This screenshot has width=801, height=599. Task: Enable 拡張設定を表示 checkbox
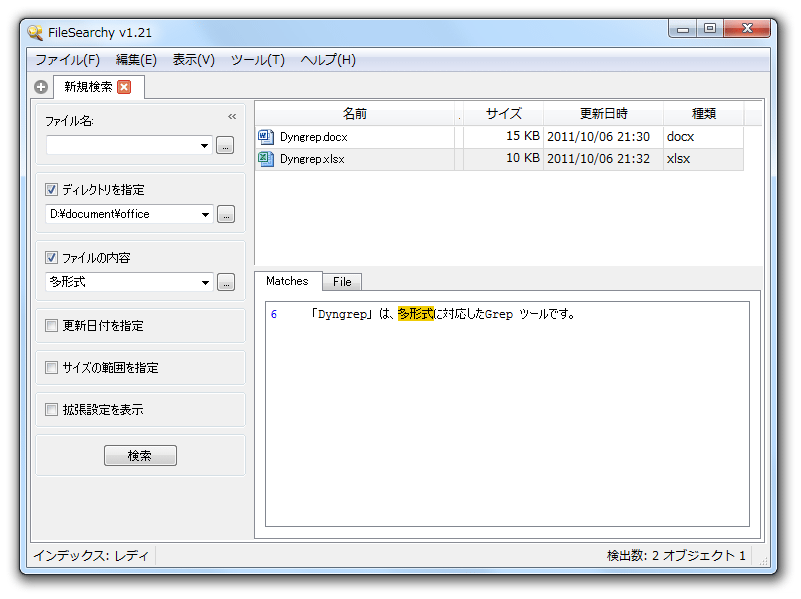[x=51, y=409]
